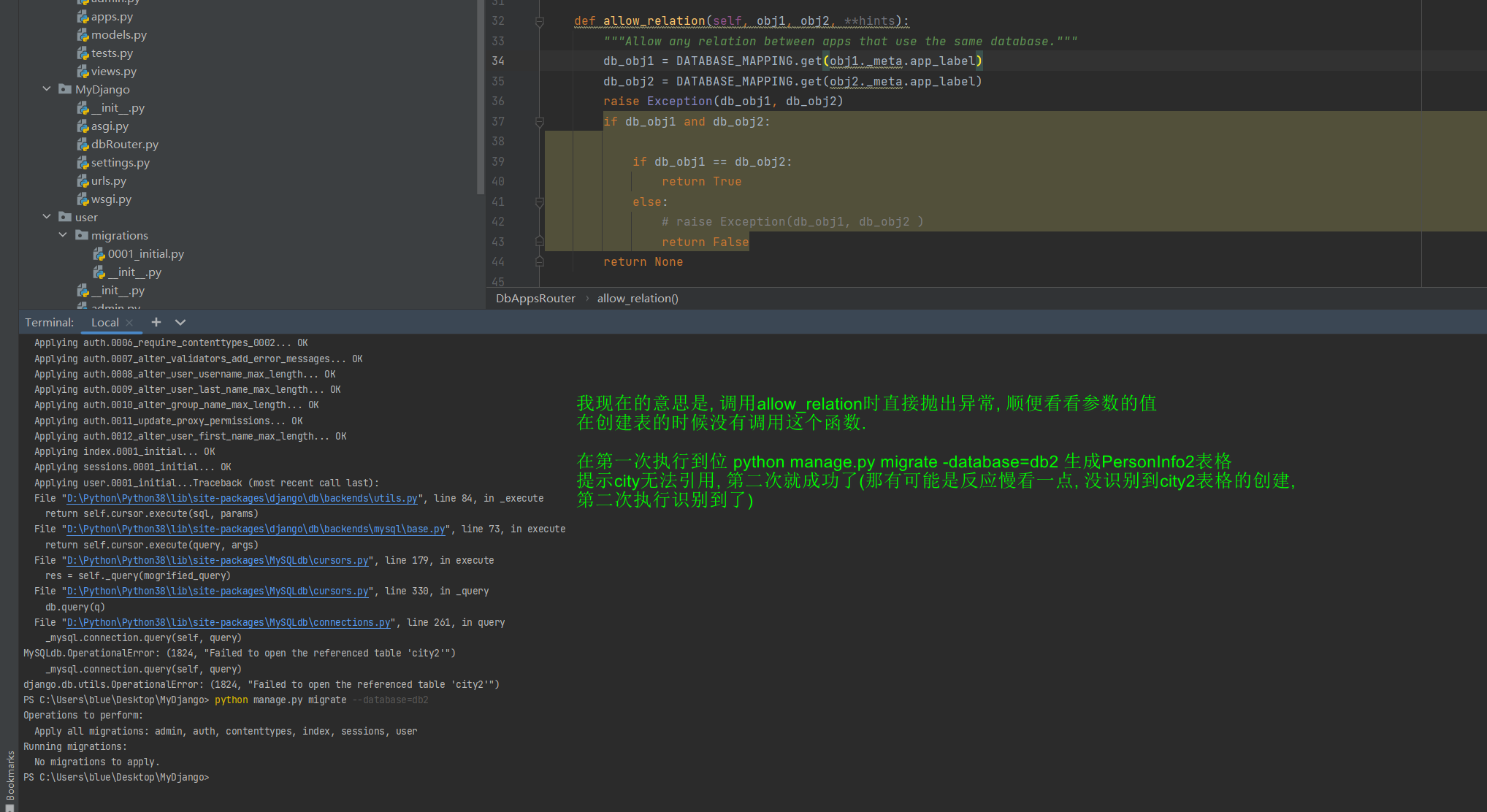Fold the allow_relation function at line 32

tap(540, 22)
